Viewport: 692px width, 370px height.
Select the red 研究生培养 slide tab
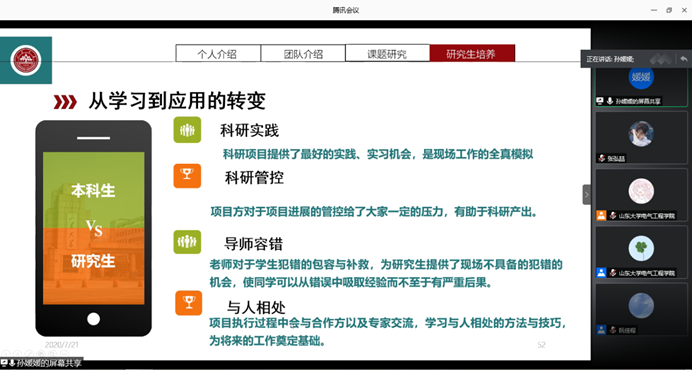(472, 53)
